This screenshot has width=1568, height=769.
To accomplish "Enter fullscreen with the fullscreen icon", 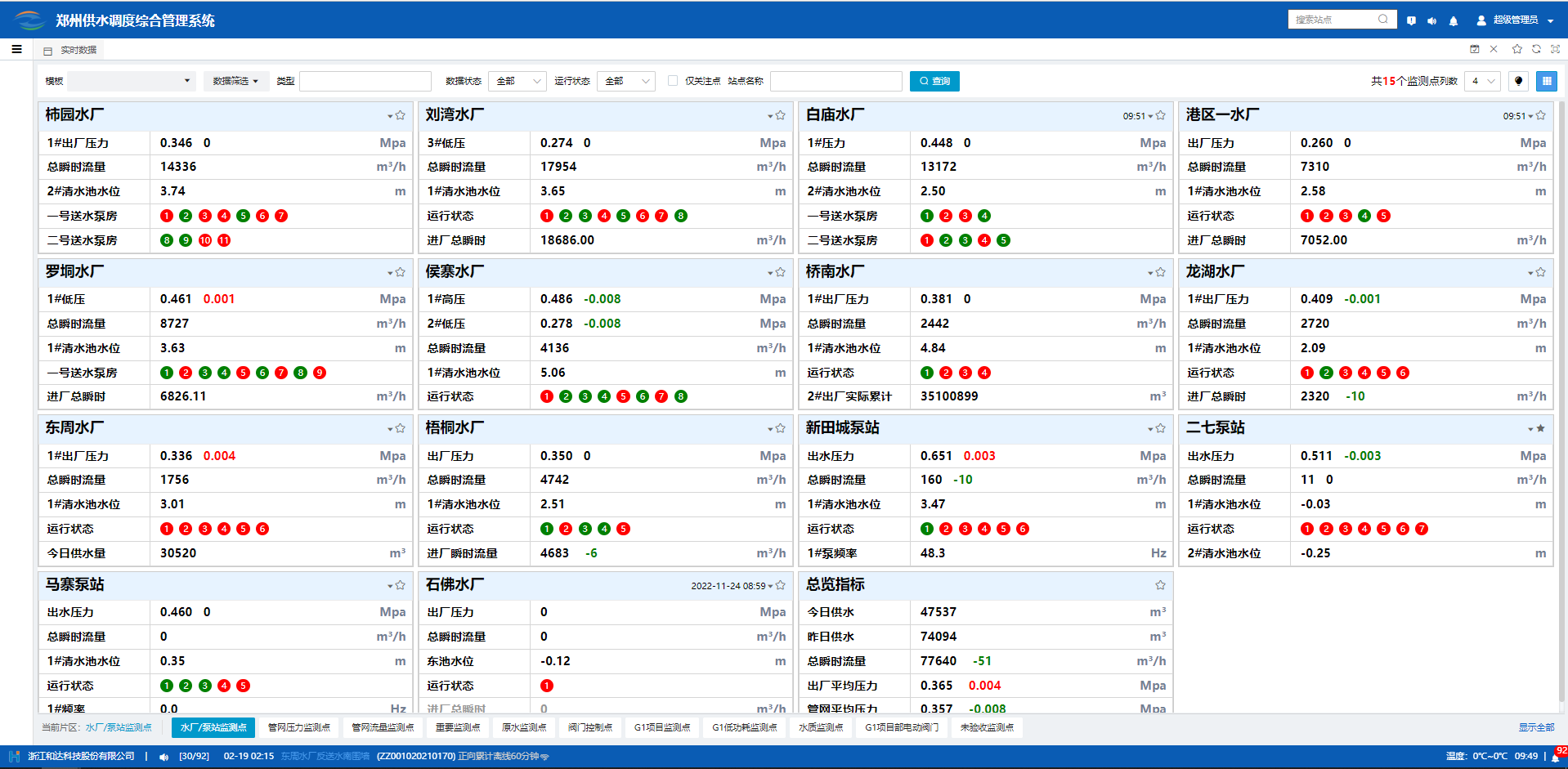I will pyautogui.click(x=1555, y=49).
